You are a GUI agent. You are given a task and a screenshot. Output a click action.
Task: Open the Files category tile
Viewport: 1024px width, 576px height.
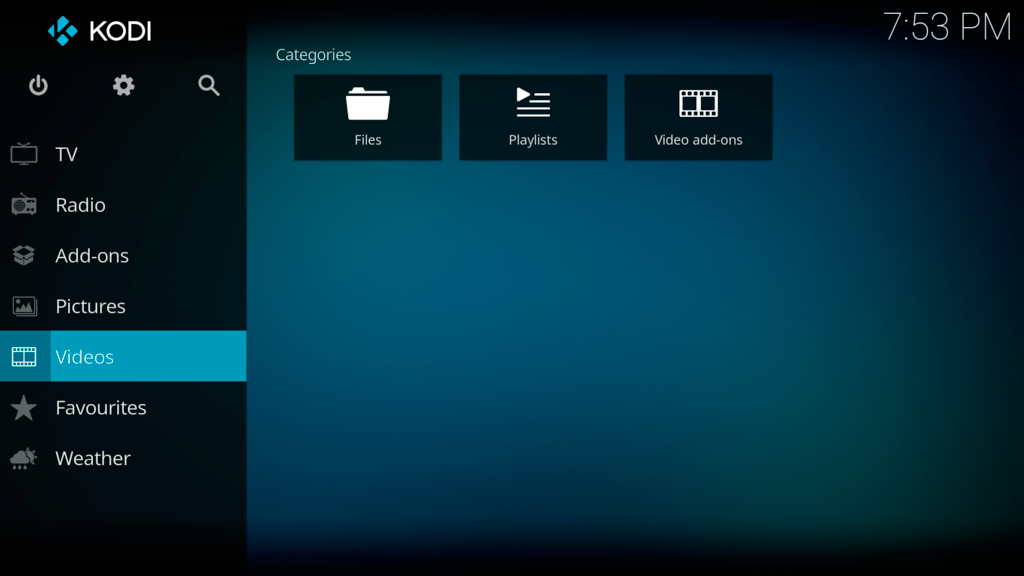point(368,117)
